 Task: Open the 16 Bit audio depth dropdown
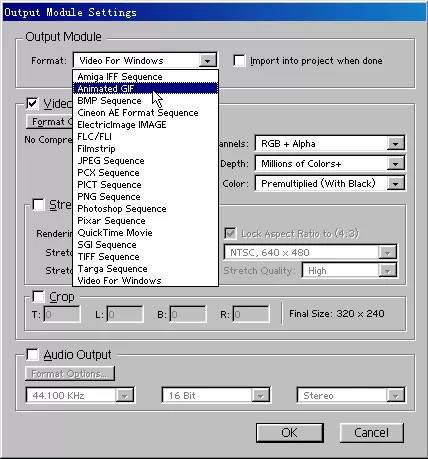tap(216, 395)
